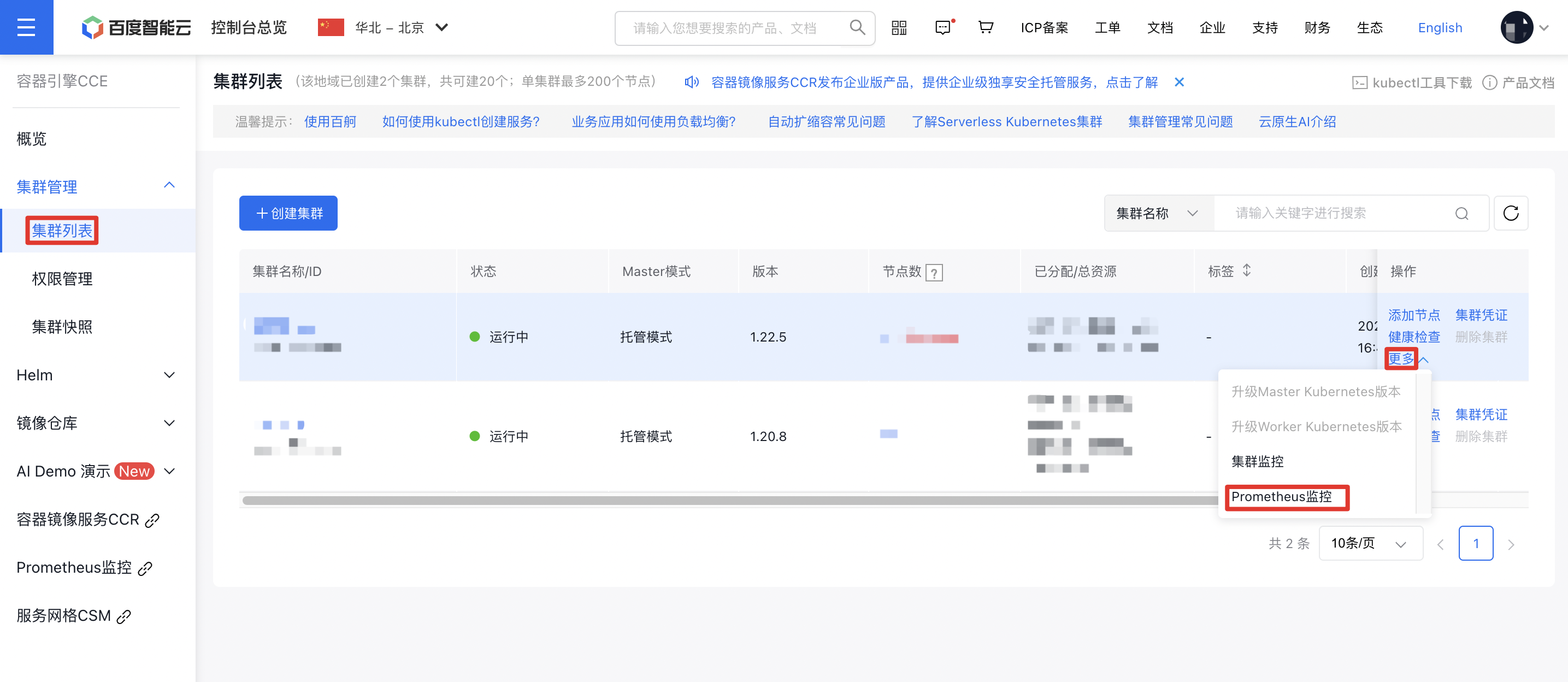Open Prometheus监控 sidebar external link
The height and width of the screenshot is (682, 1568).
(x=145, y=568)
